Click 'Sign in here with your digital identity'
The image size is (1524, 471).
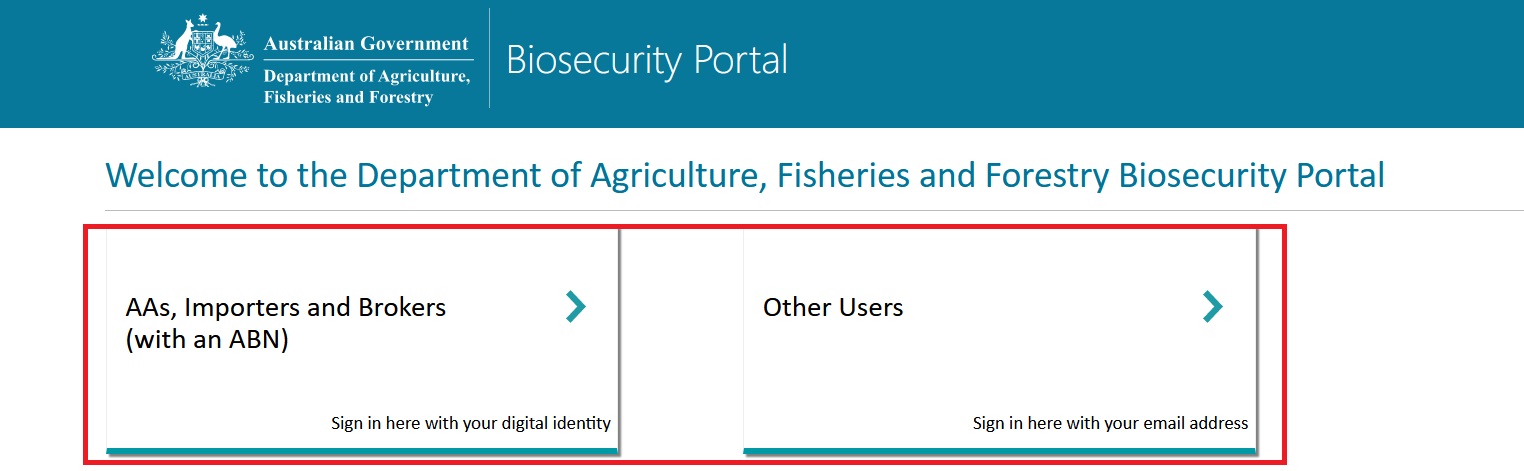click(471, 423)
